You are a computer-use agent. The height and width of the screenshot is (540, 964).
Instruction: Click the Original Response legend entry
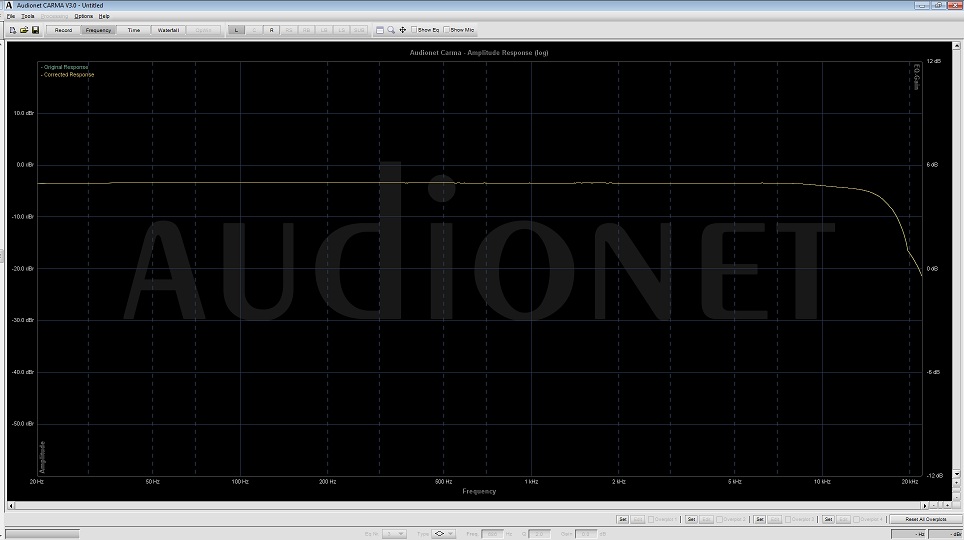pyautogui.click(x=65, y=67)
